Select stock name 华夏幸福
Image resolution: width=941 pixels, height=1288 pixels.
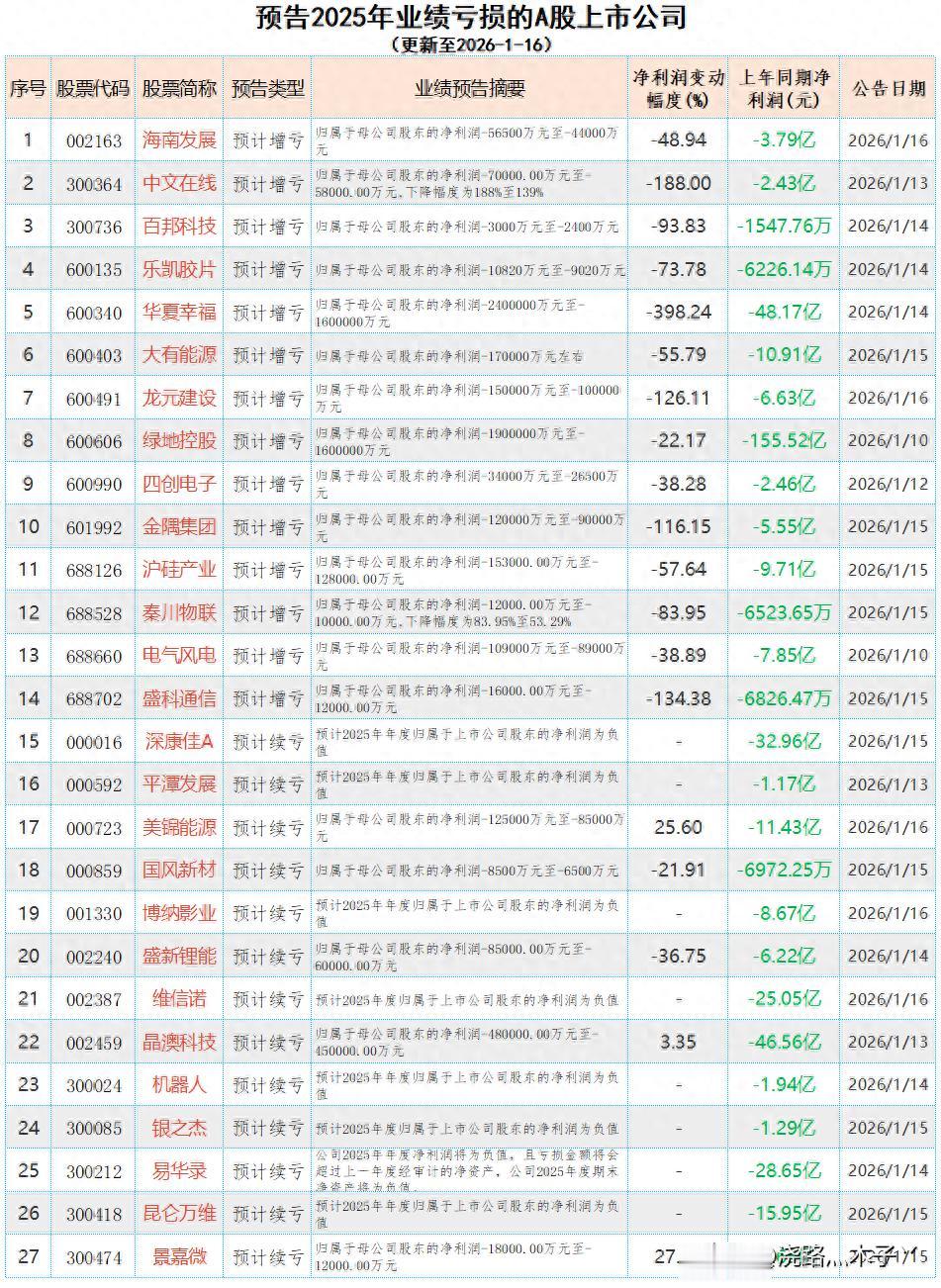point(179,312)
